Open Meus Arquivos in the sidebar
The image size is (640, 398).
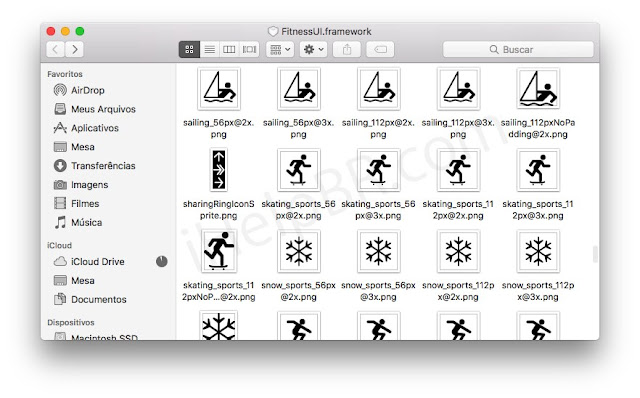94,109
